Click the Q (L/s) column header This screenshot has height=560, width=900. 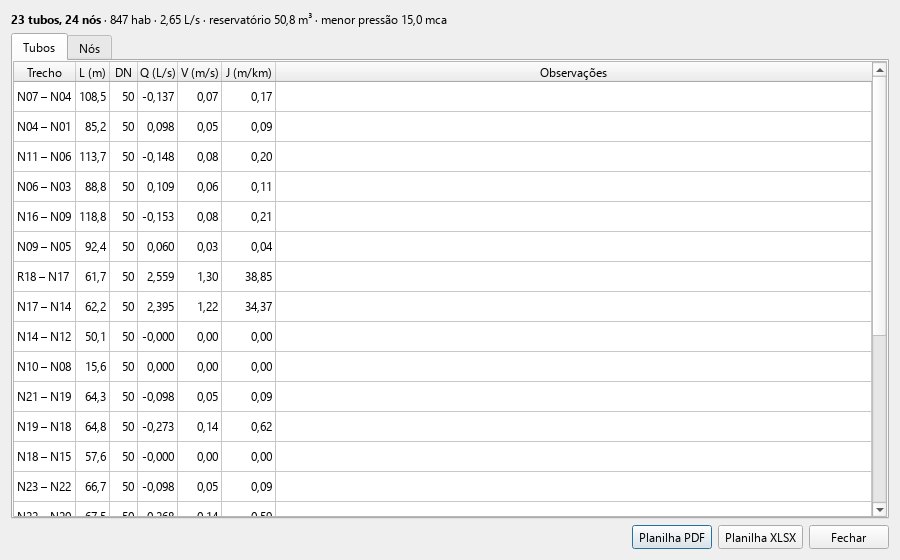tap(157, 72)
